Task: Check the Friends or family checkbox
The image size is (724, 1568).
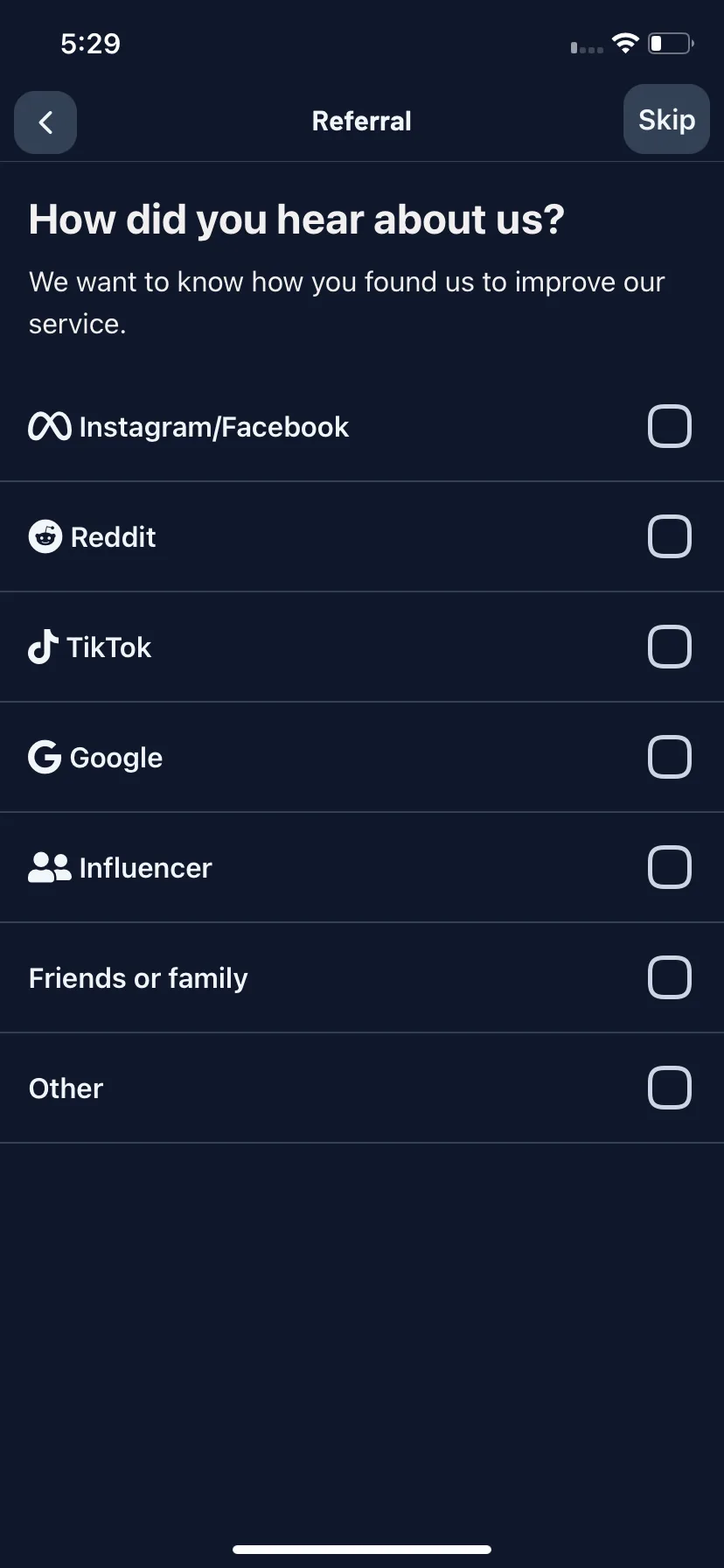Action: [x=670, y=977]
